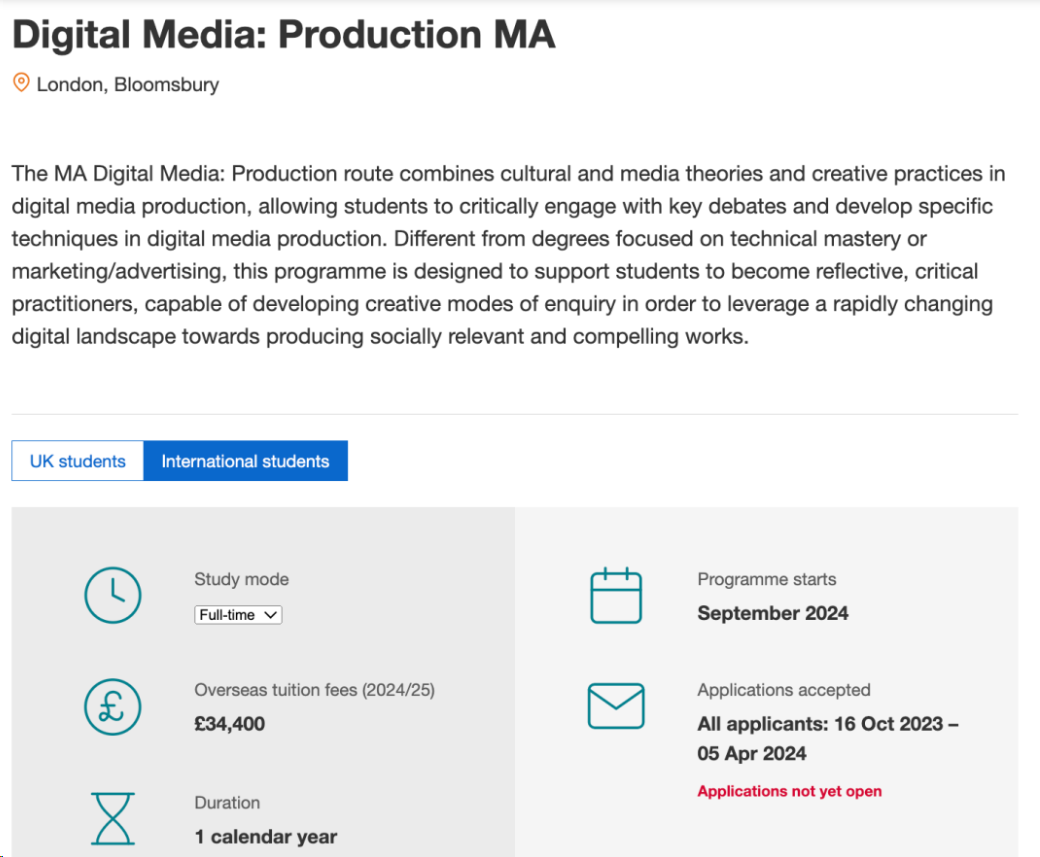This screenshot has height=857, width=1040.
Task: Open the Full-time study mode dropdown
Action: coord(238,615)
